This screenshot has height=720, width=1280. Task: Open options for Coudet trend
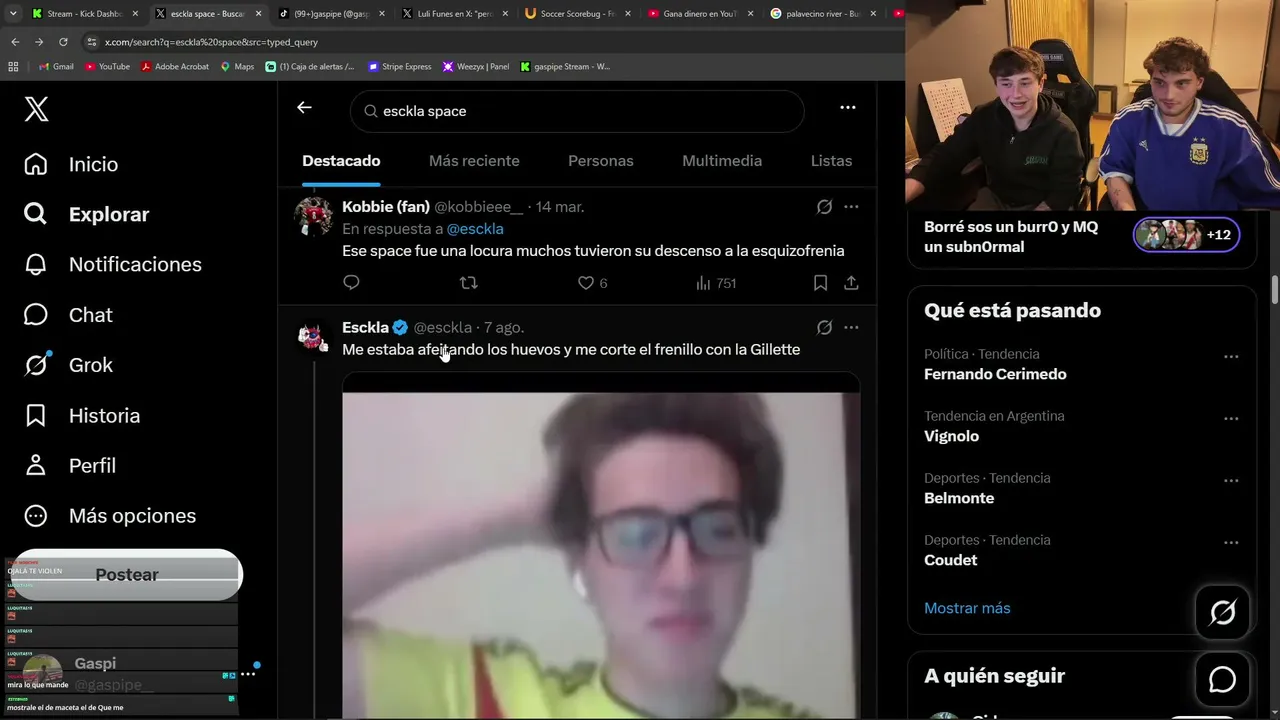coord(1231,542)
